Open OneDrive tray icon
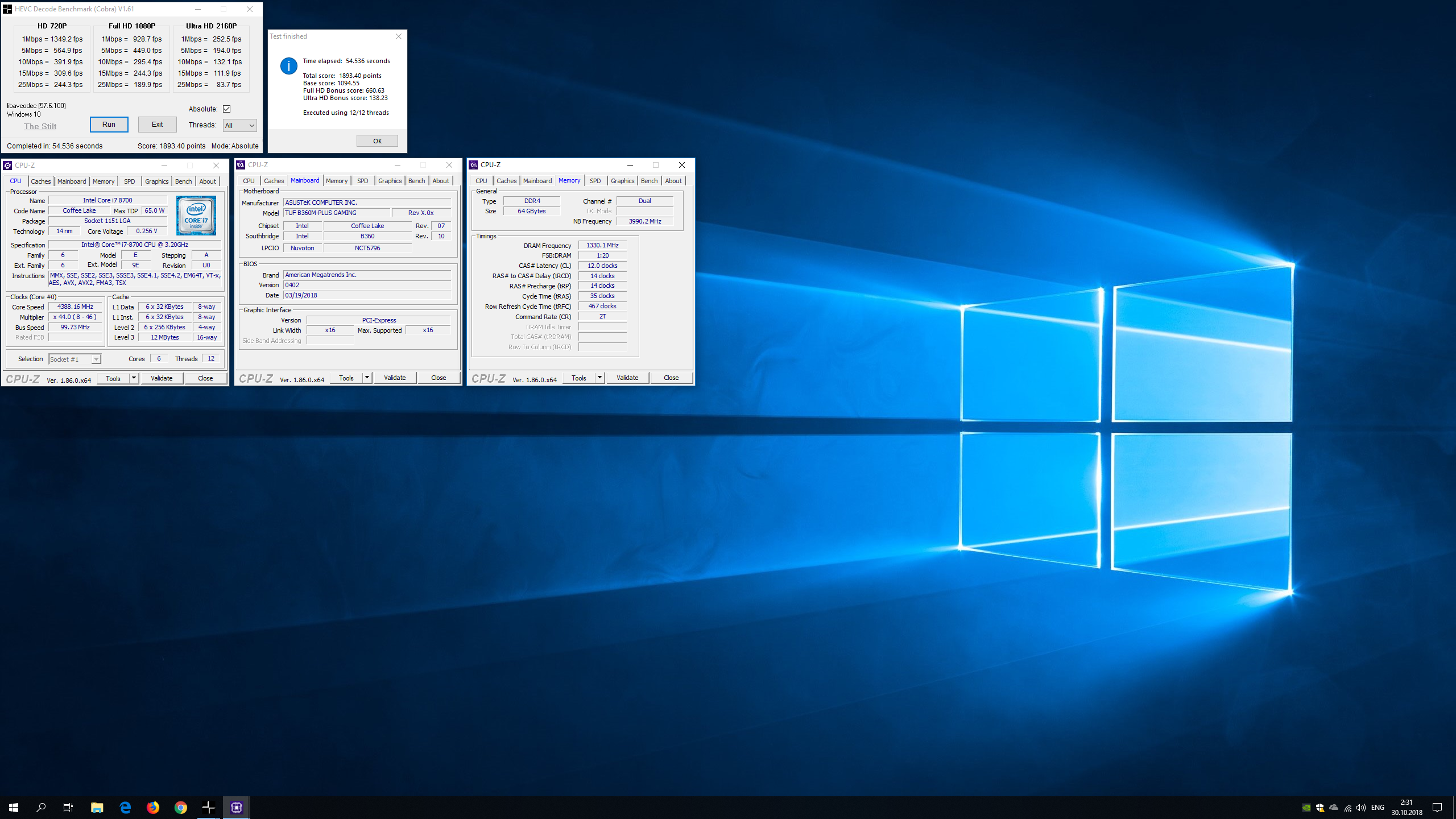1456x819 pixels. coord(1334,808)
